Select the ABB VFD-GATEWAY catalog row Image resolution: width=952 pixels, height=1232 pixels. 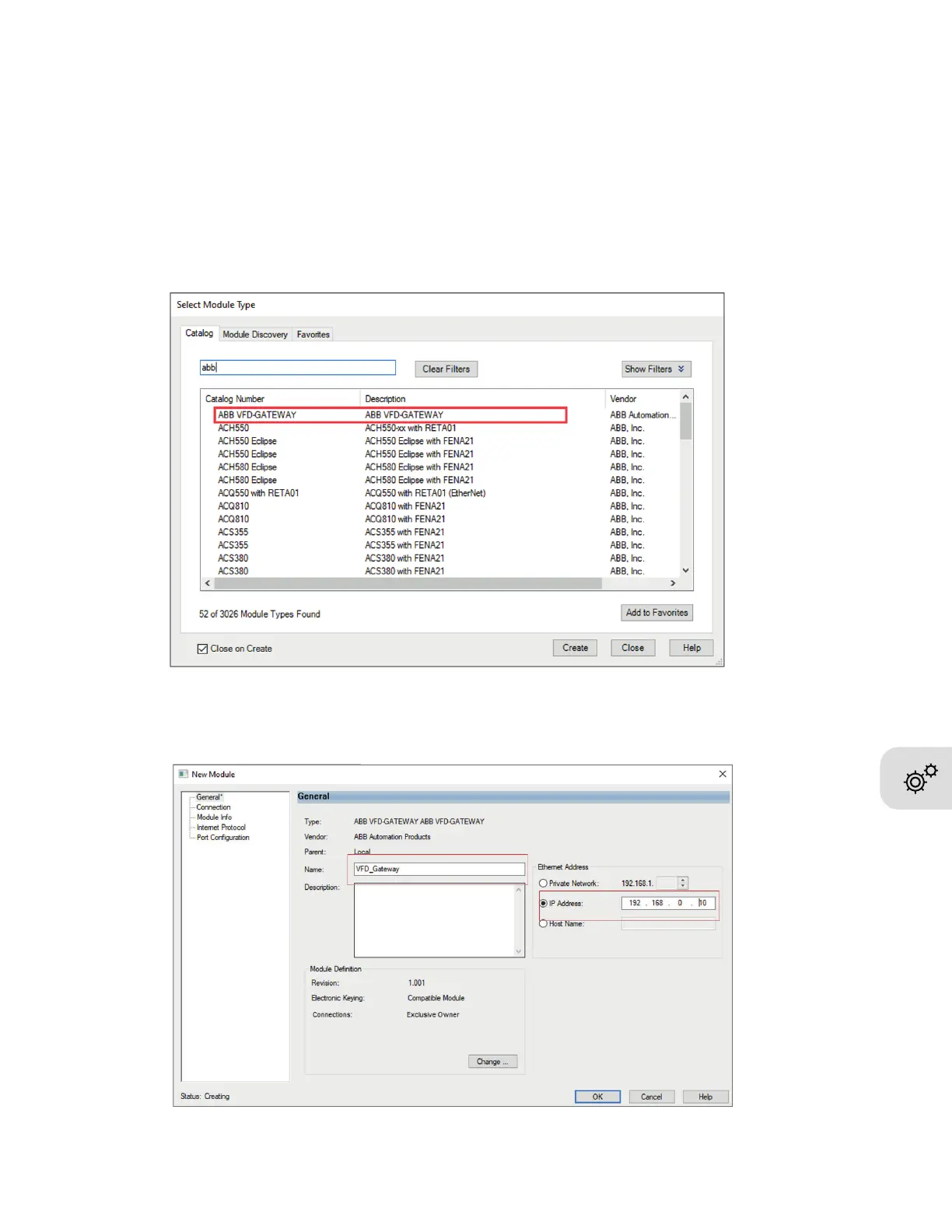coord(390,415)
